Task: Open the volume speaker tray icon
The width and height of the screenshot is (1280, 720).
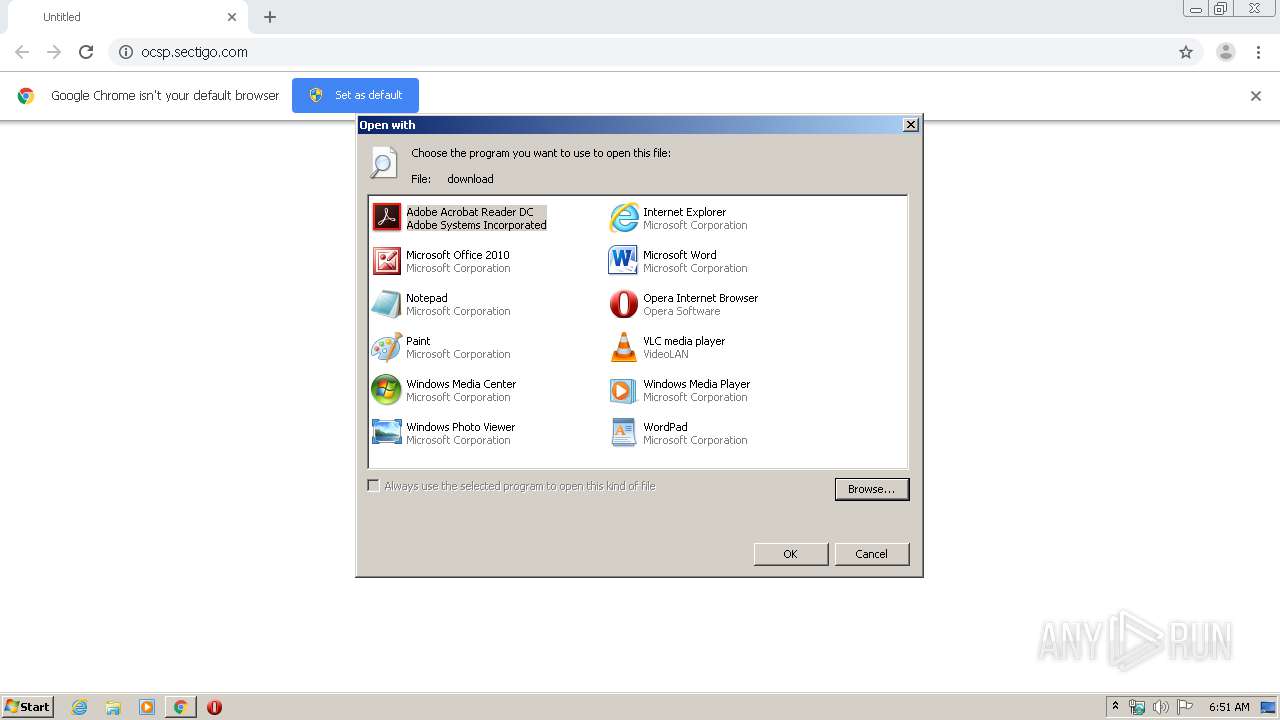Action: (1161, 707)
